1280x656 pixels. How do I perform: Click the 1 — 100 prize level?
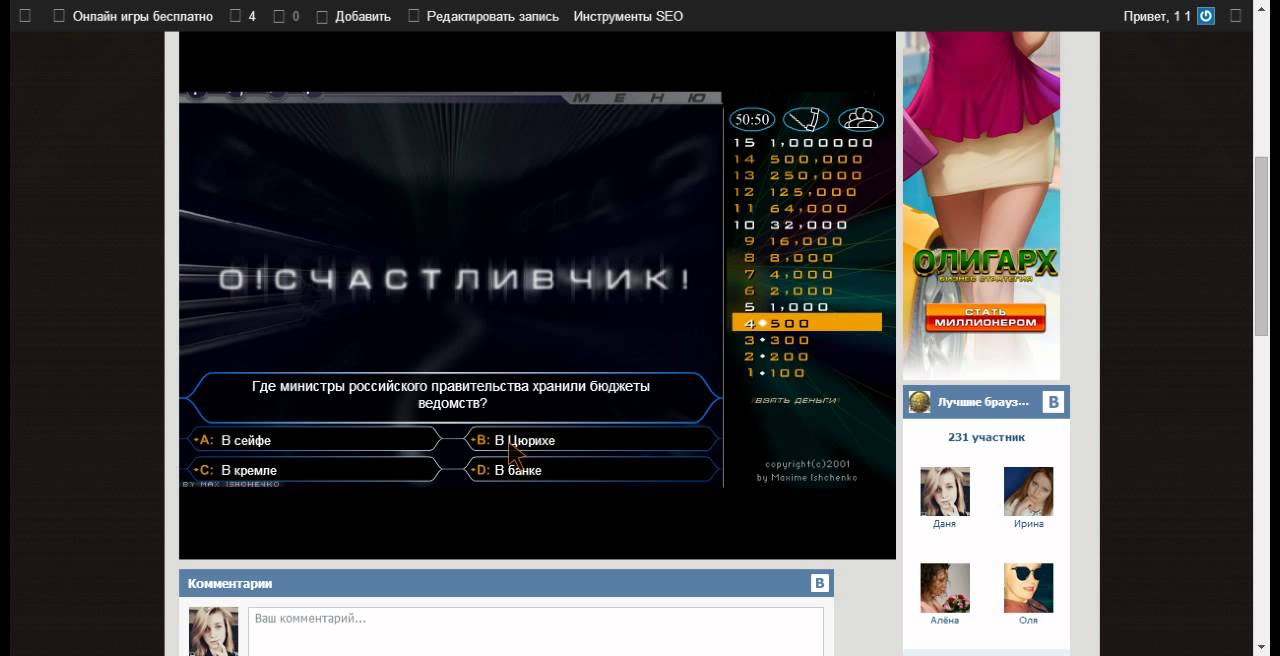(776, 373)
